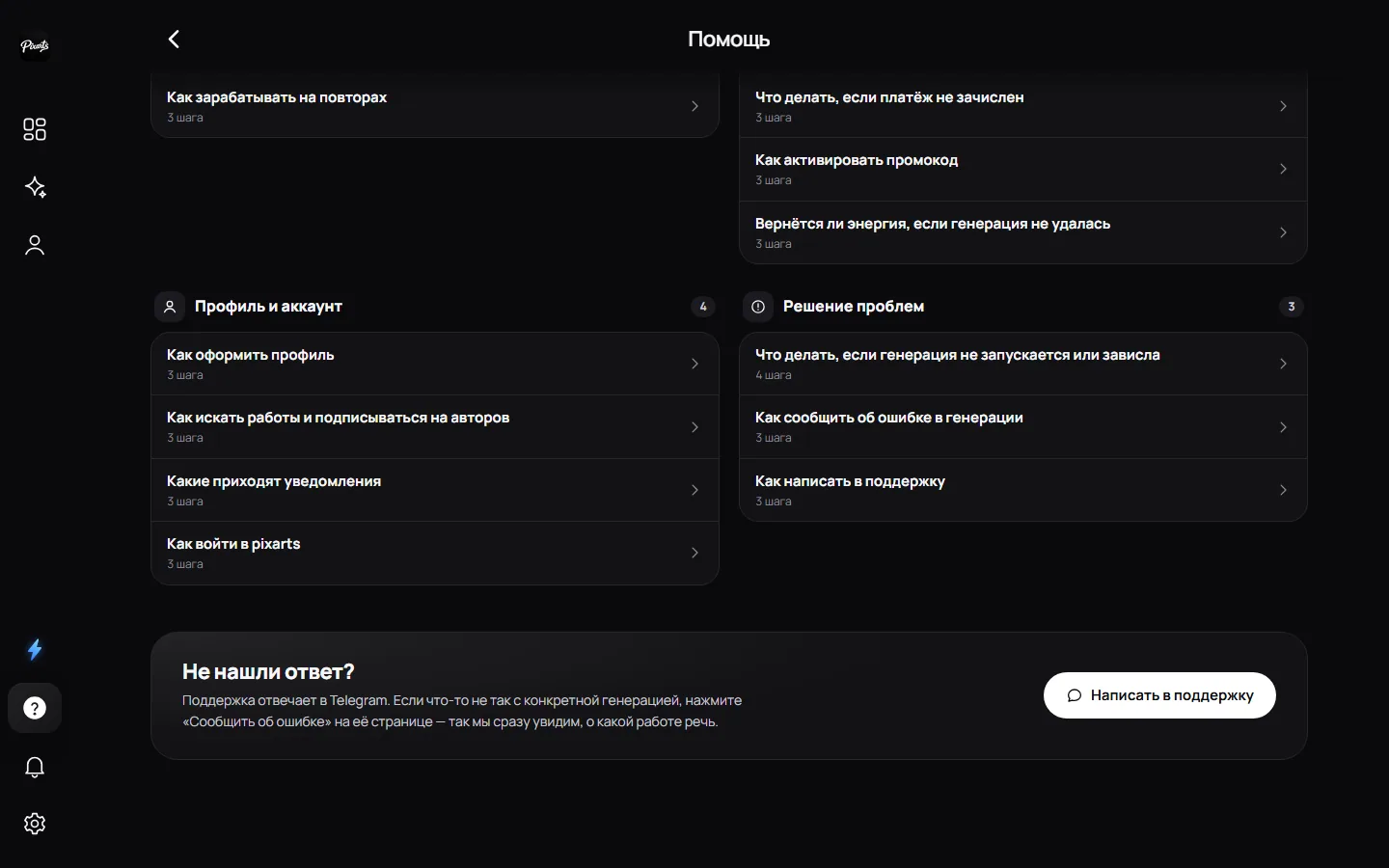Go back with the left arrow

coord(174,39)
